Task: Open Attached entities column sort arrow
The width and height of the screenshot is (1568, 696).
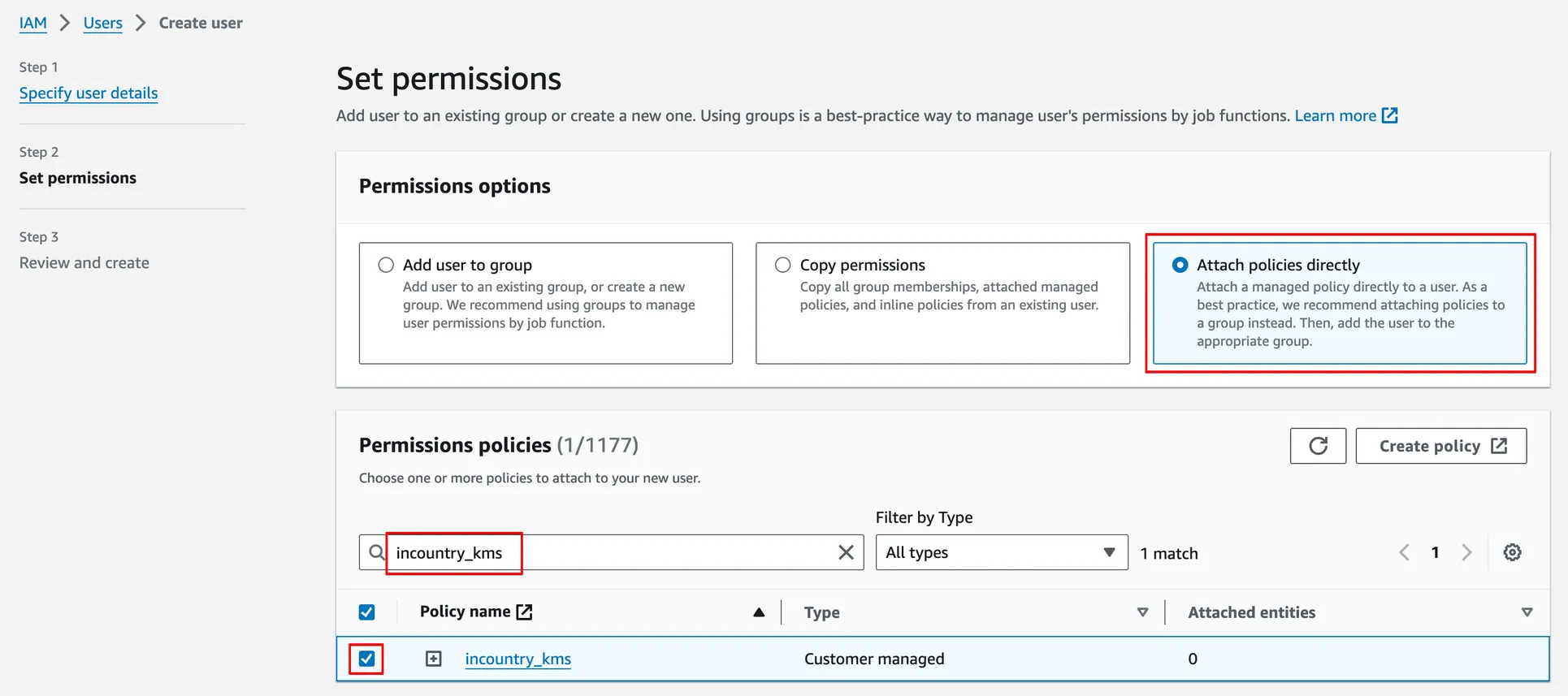Action: coord(1527,612)
